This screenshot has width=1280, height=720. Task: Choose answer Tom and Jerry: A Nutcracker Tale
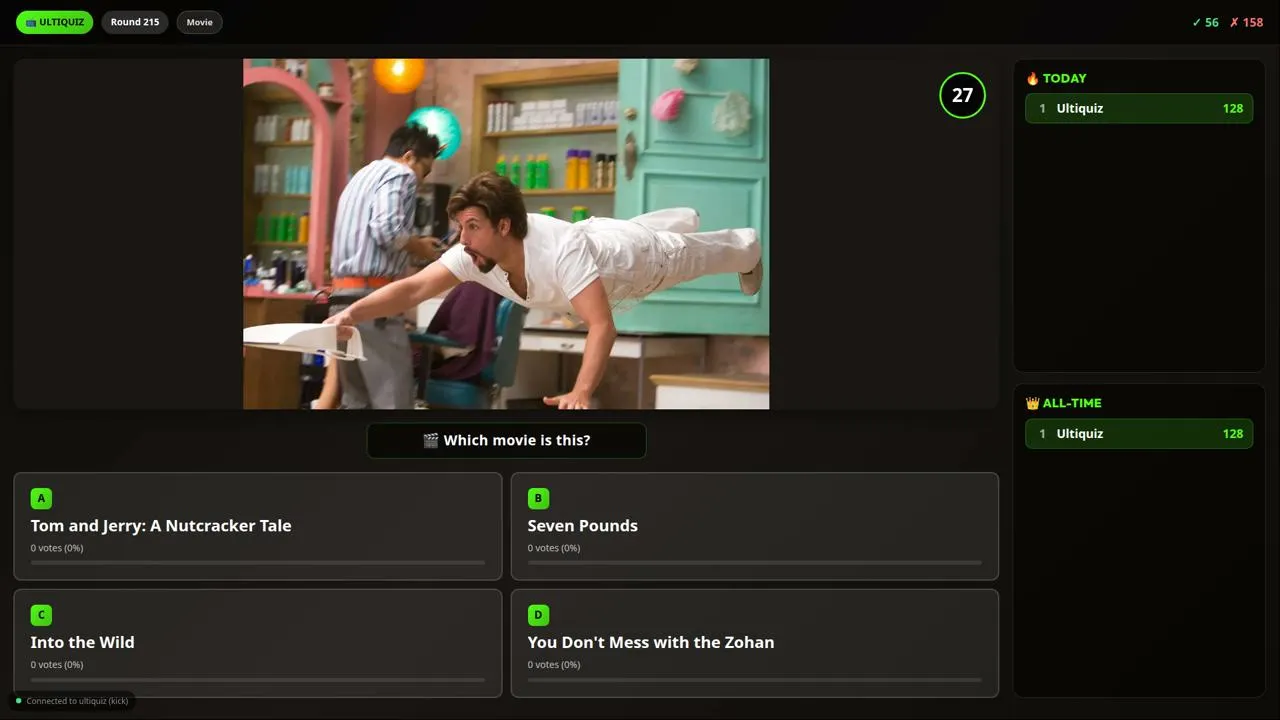(258, 526)
